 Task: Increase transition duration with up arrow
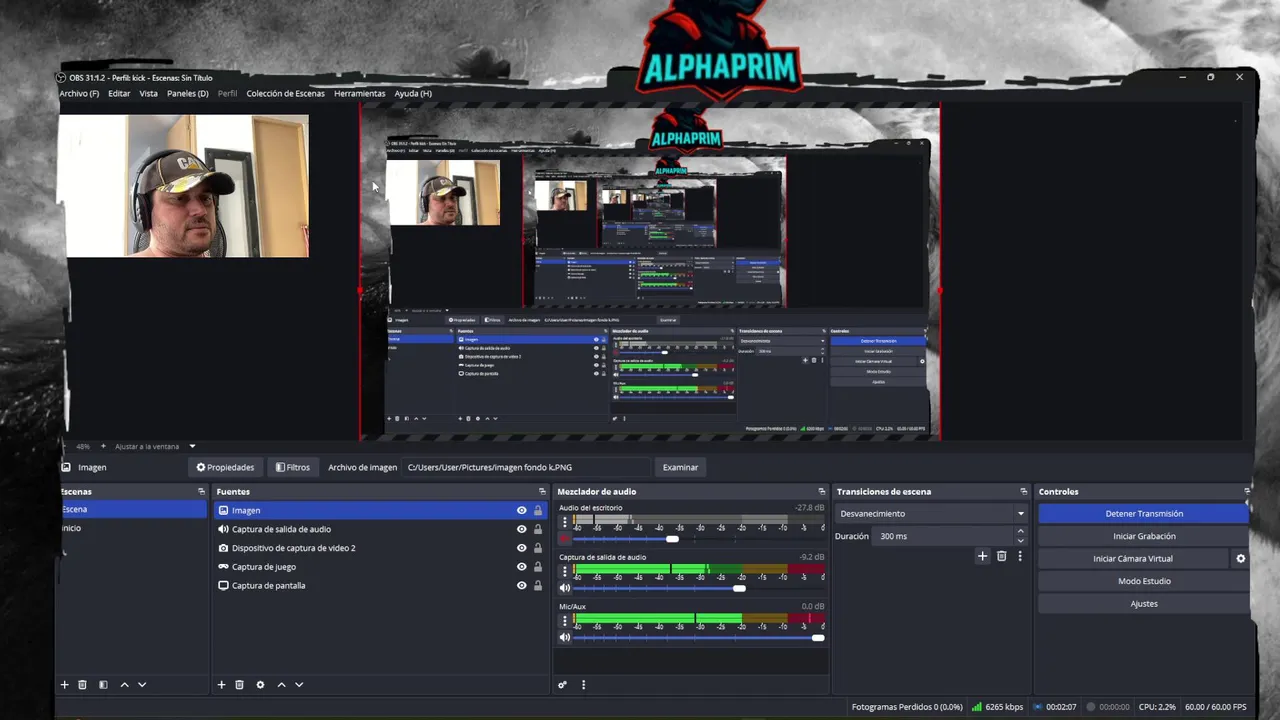[1020, 532]
